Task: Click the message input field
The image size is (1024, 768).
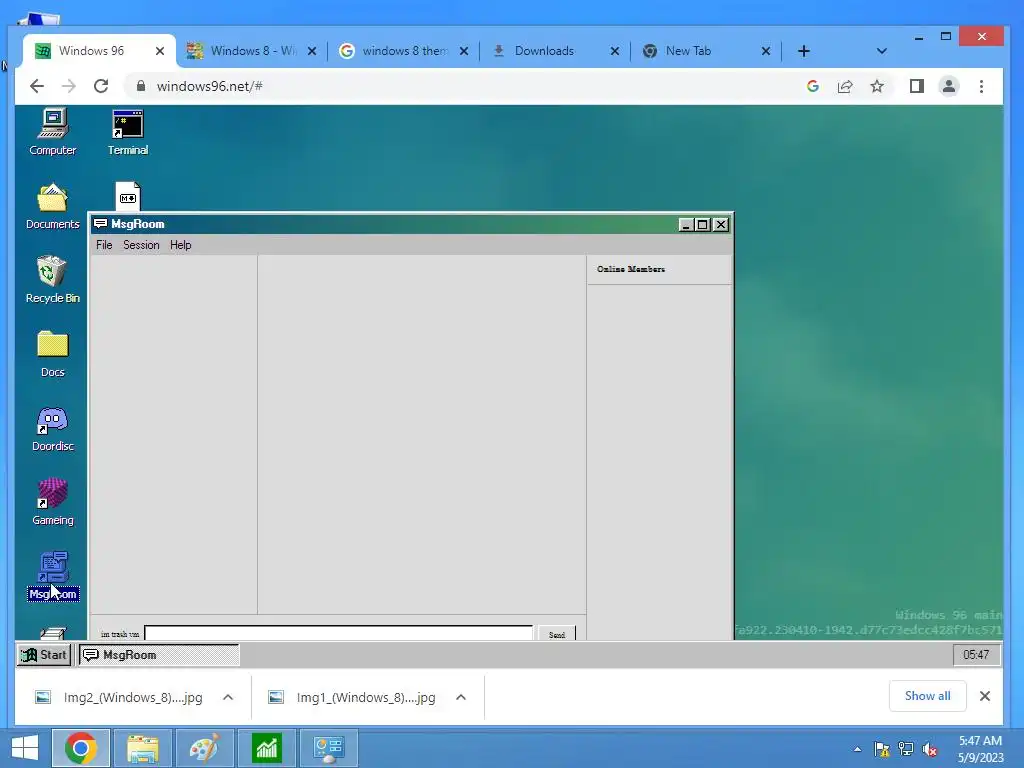Action: pos(338,633)
